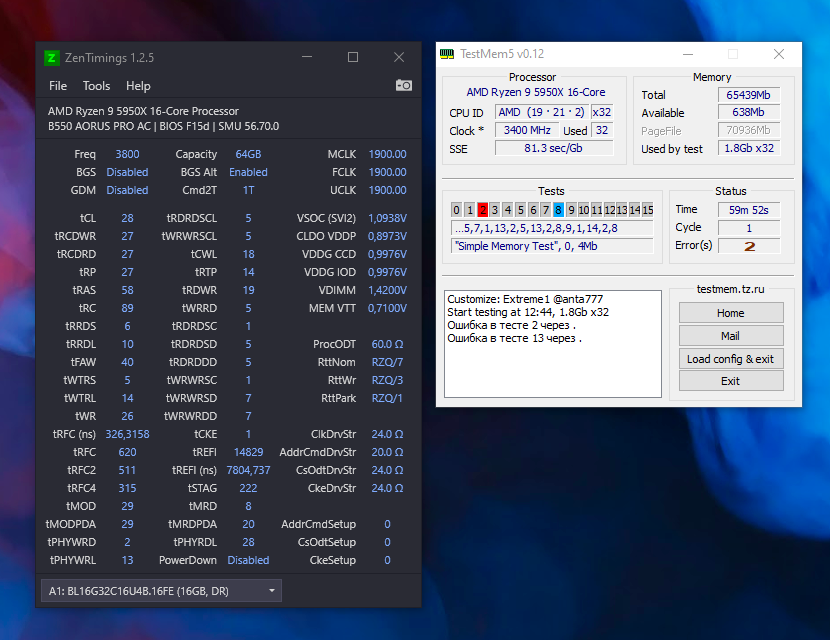Click the tREFI value 14829
Viewport: 830px width, 640px height.
tap(248, 452)
